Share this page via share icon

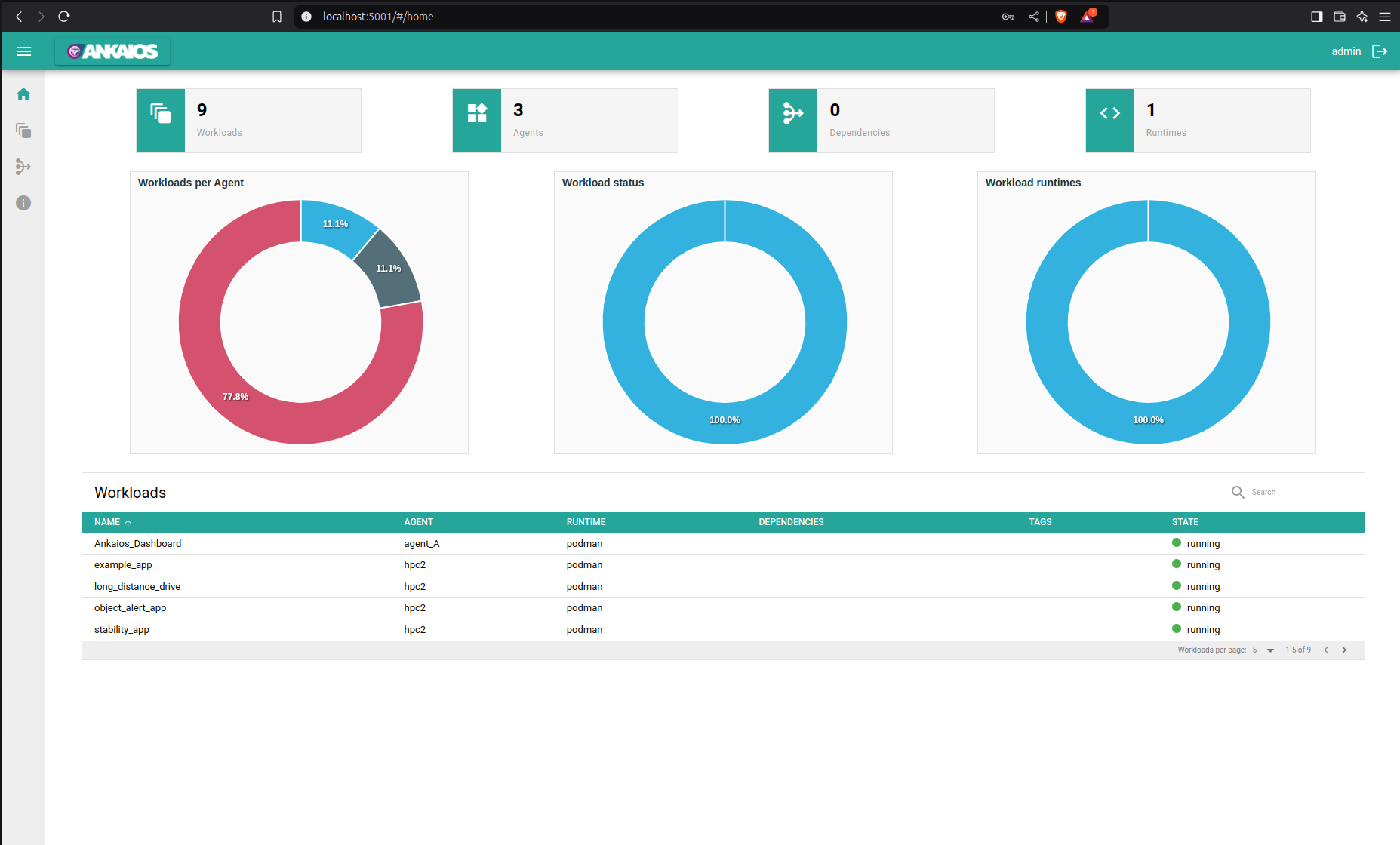click(x=1034, y=17)
